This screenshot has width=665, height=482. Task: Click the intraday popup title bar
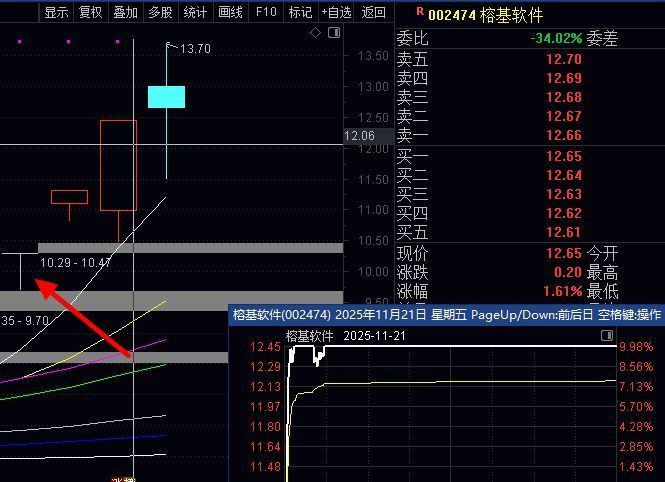[447, 314]
